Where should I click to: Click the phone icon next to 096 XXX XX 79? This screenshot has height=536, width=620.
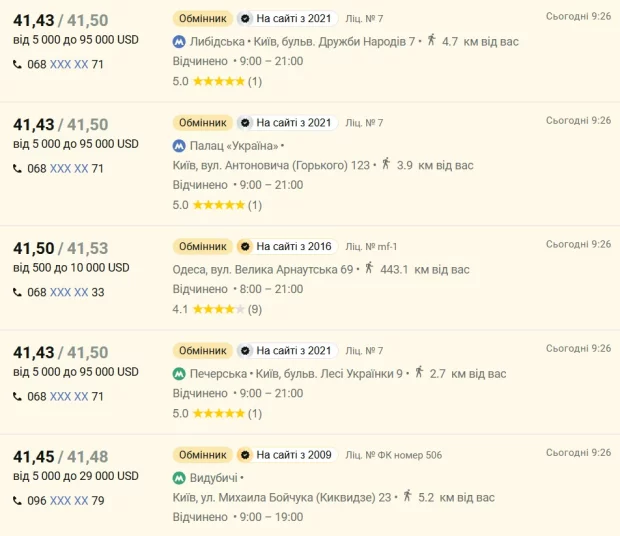click(x=18, y=500)
